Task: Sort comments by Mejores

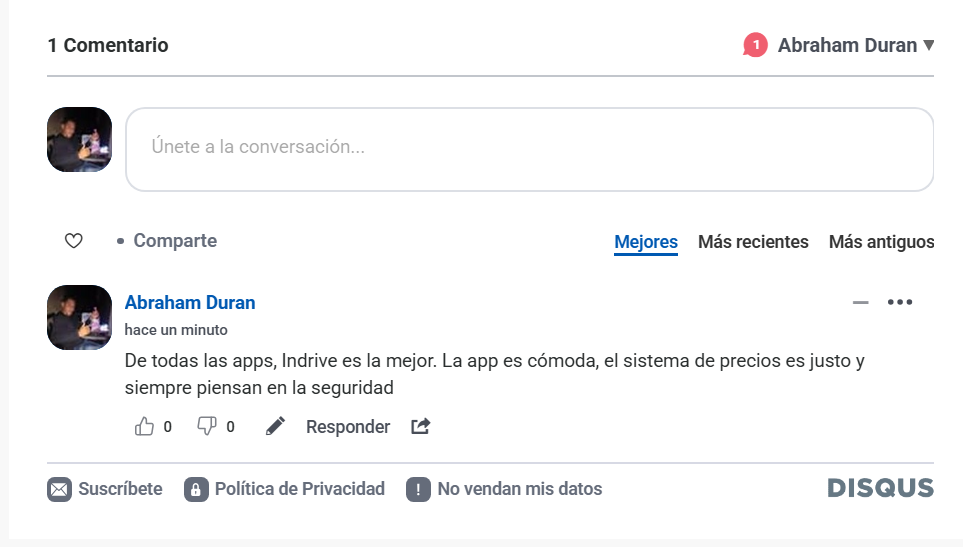Action: coord(646,242)
